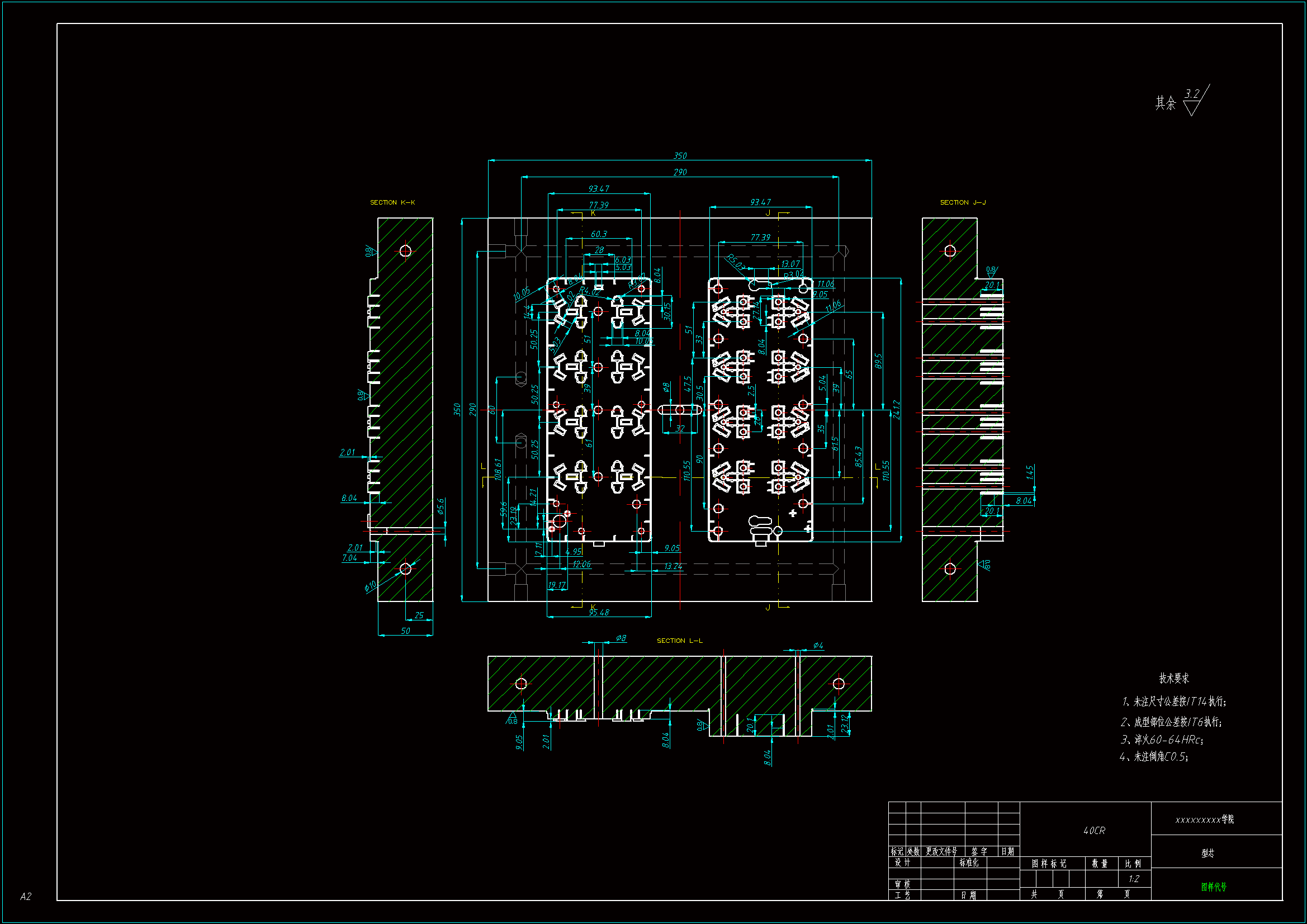Image resolution: width=1307 pixels, height=924 pixels.
Task: Select the 技术要求 heading text
Action: [1174, 679]
